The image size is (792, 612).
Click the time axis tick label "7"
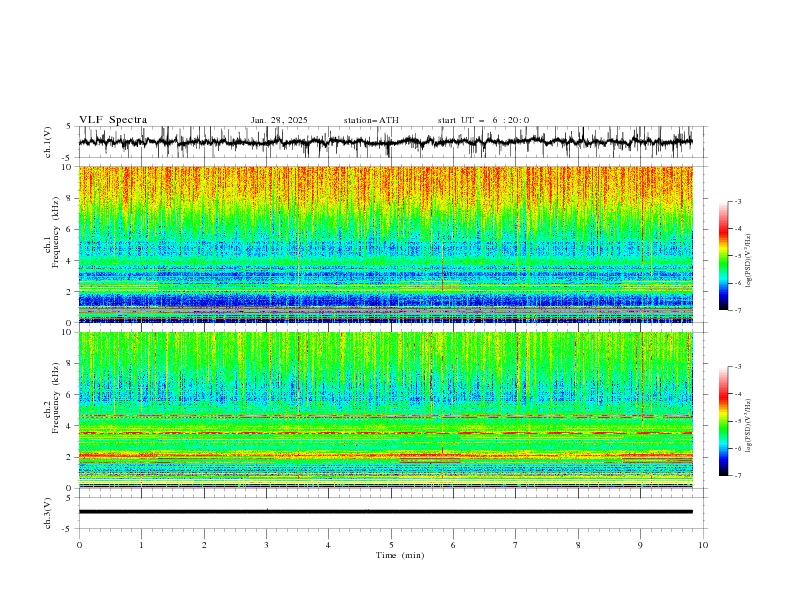[516, 545]
